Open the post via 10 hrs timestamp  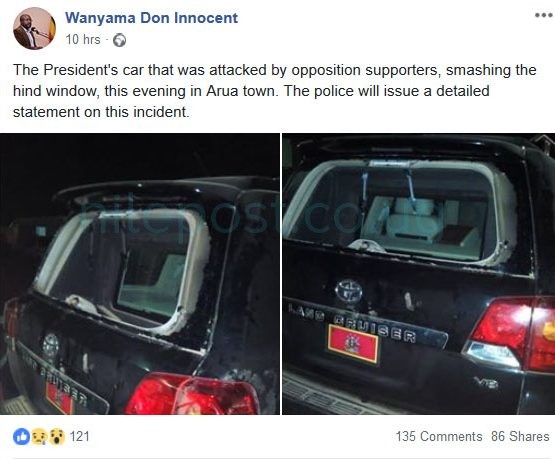click(x=83, y=39)
